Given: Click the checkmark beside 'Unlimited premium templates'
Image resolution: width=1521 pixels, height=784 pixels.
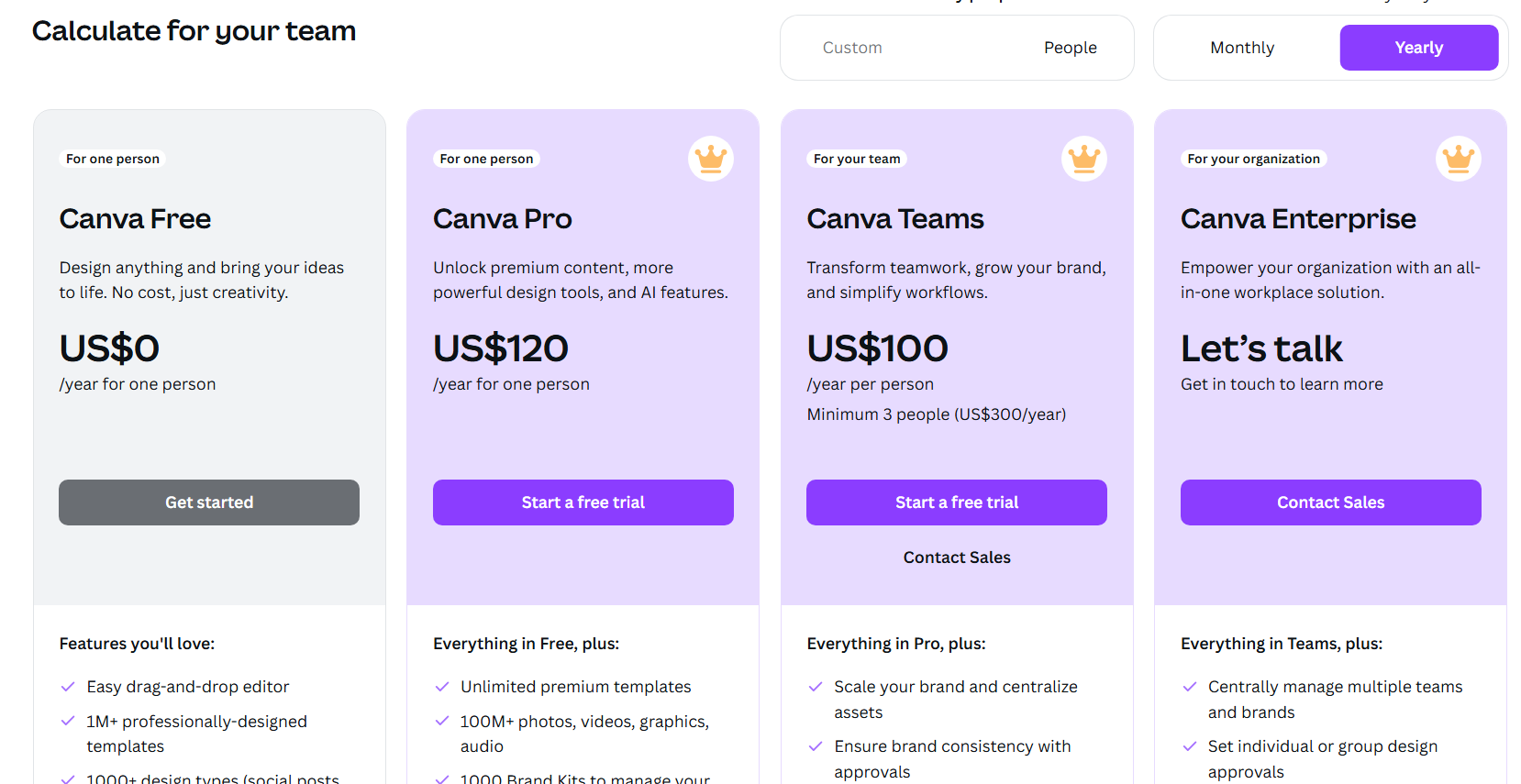Looking at the screenshot, I should click(x=442, y=686).
